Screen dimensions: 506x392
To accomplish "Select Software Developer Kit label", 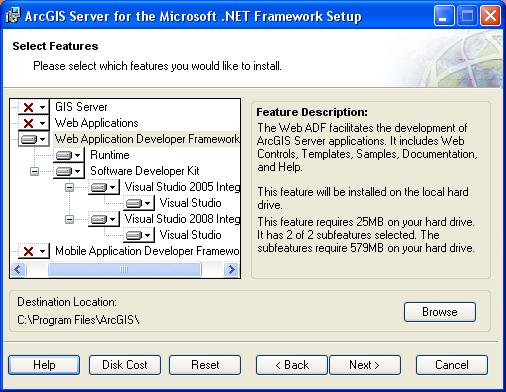I will click(145, 171).
